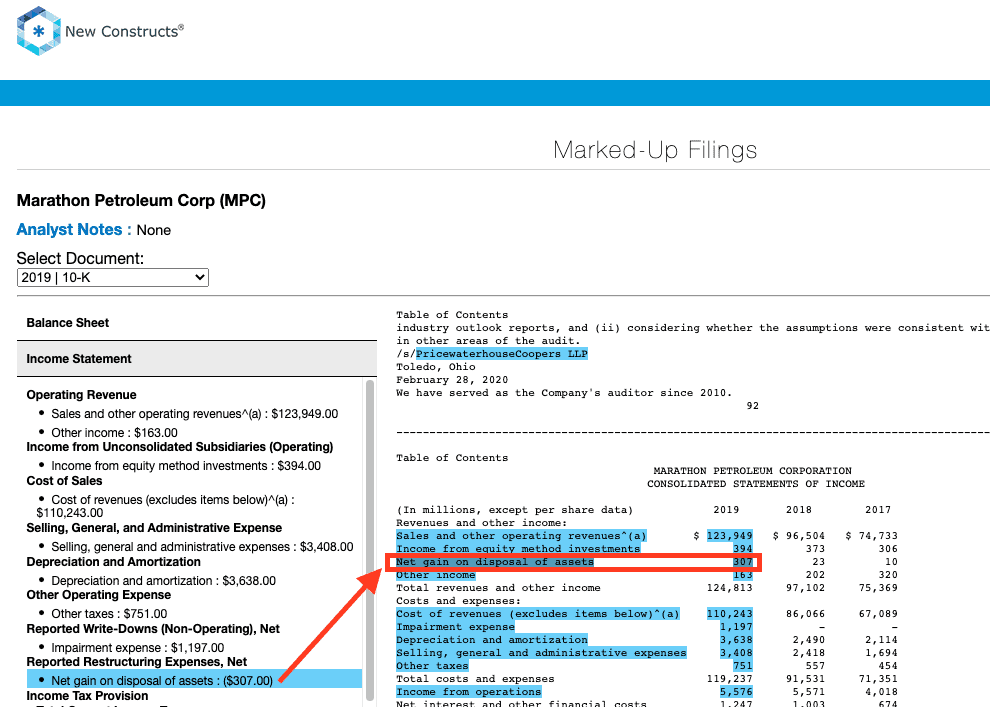Click the Depreciation and Amortization heading
The image size is (990, 707).
click(114, 562)
